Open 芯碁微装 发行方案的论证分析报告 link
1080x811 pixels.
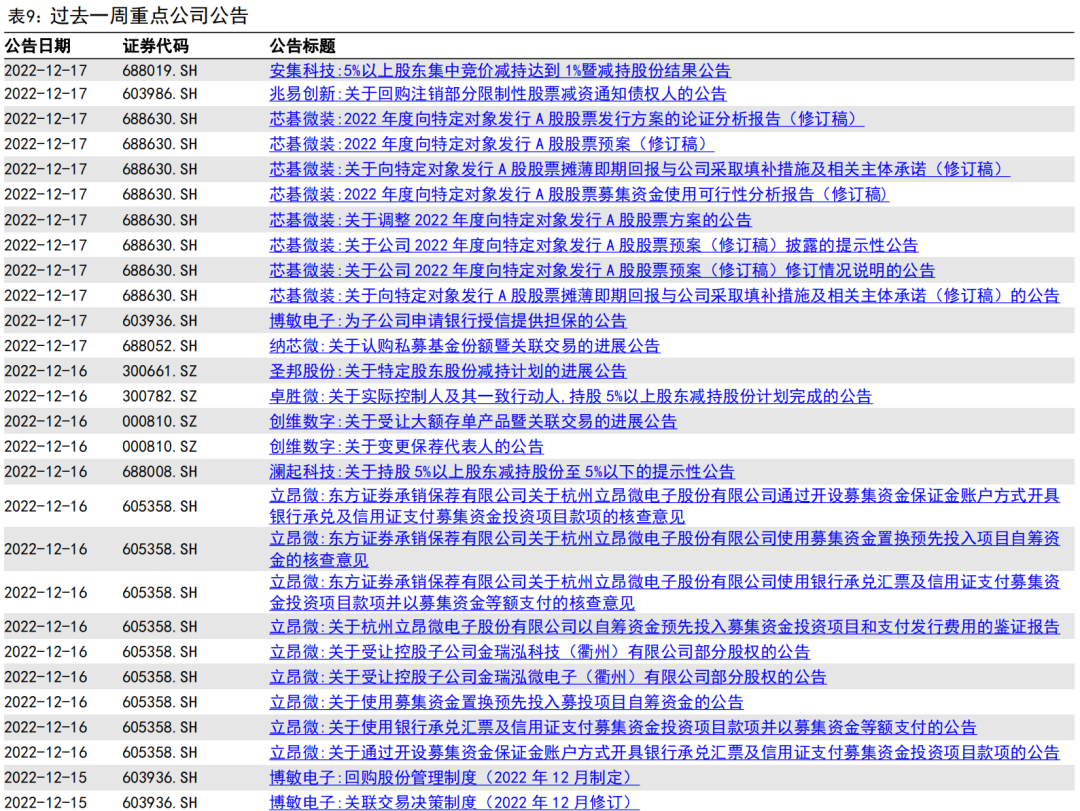pyautogui.click(x=566, y=119)
